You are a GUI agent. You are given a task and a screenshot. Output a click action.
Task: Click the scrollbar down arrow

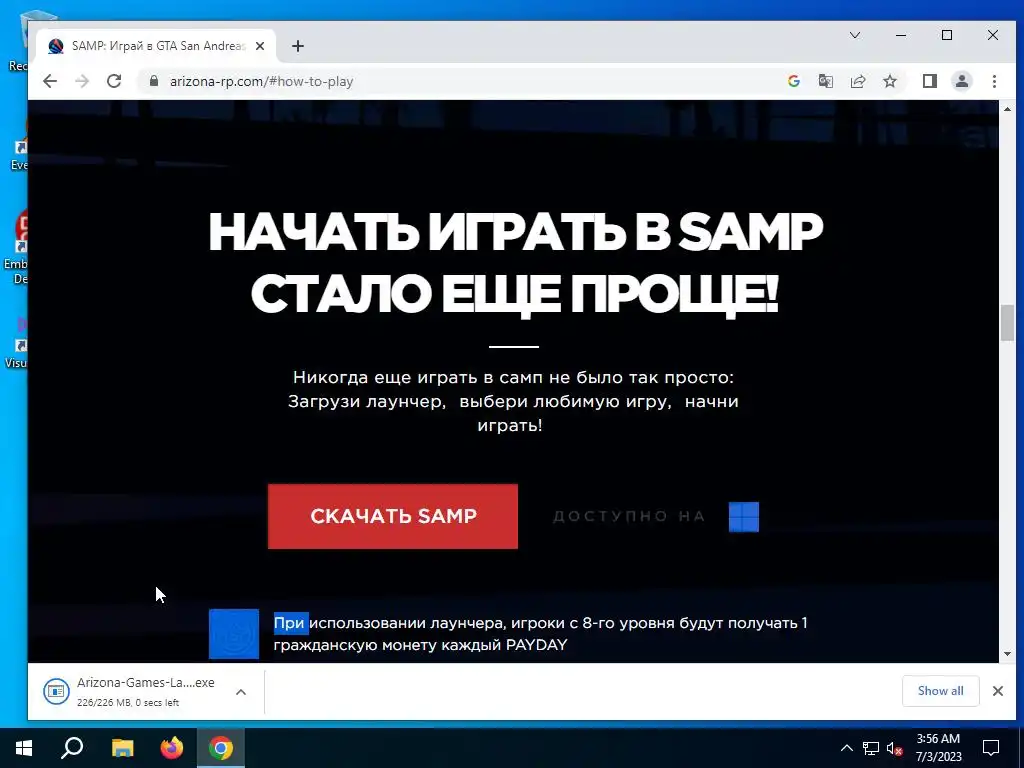point(1006,654)
